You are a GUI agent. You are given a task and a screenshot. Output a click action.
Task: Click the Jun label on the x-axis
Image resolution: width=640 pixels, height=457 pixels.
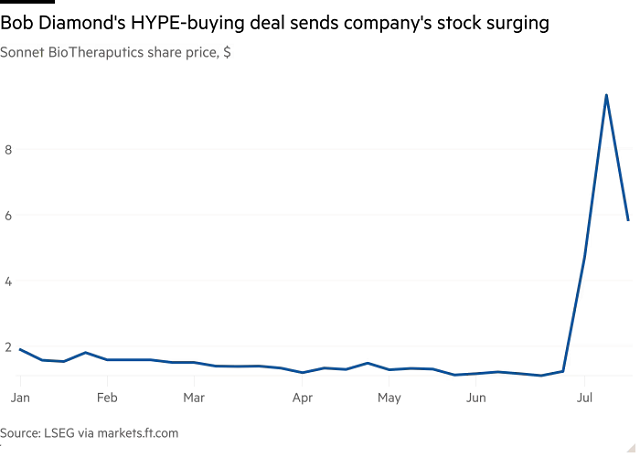click(476, 397)
